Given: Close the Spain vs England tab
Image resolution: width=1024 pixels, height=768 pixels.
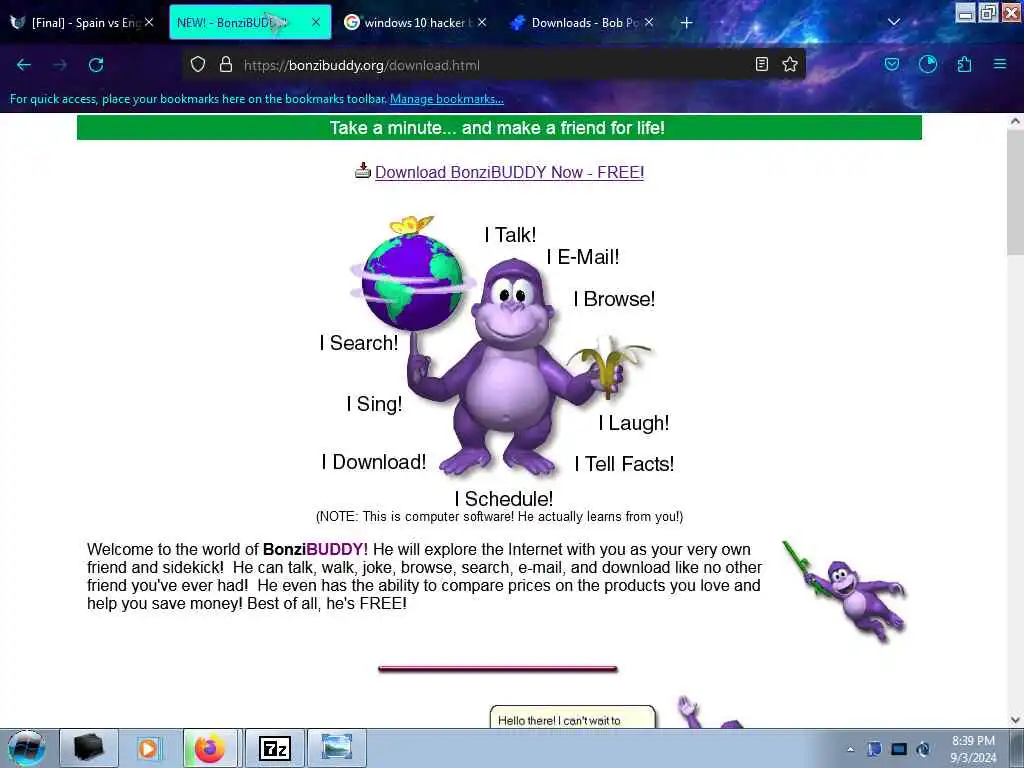Looking at the screenshot, I should tap(149, 22).
